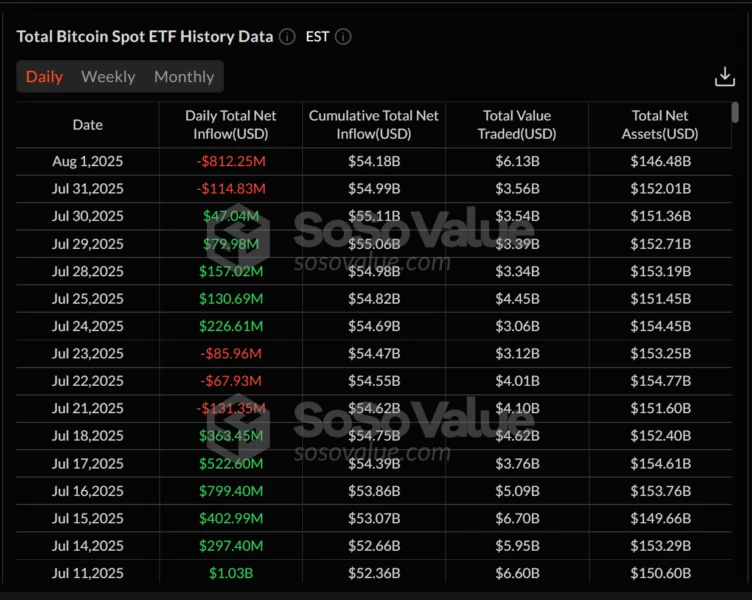Click the Jul 24,2025 date cell

87,326
